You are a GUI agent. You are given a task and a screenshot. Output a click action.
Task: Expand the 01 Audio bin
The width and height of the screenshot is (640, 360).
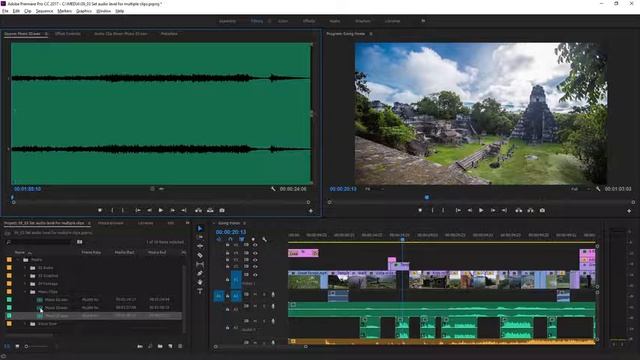pos(25,268)
